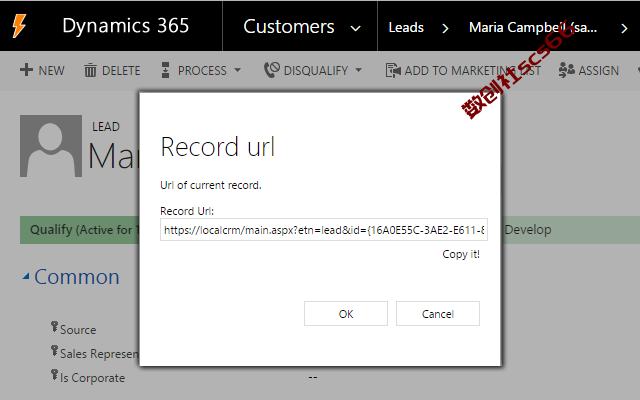This screenshot has height=400, width=640.
Task: Collapse the Common section triangle
Action: click(26, 277)
